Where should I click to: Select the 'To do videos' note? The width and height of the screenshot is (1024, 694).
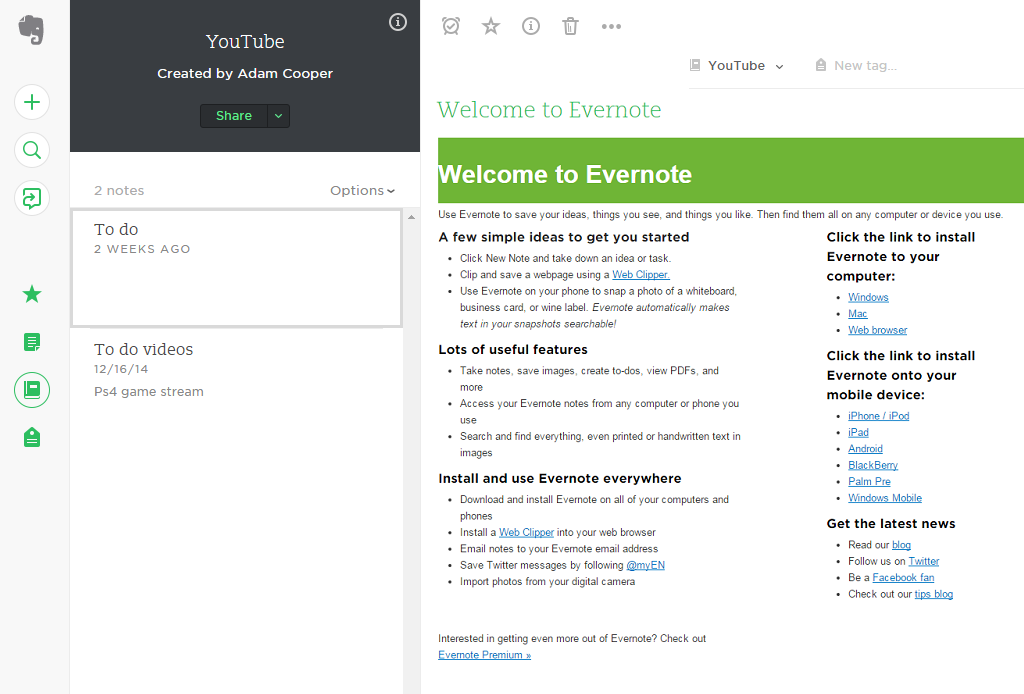(x=236, y=371)
